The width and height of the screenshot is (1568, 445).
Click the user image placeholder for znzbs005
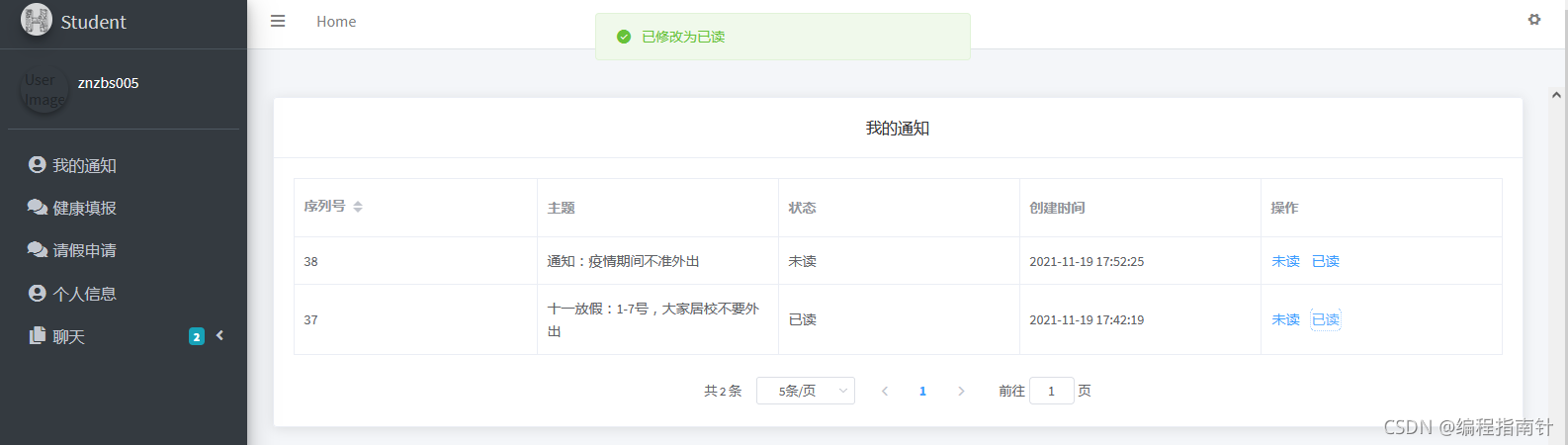point(44,89)
